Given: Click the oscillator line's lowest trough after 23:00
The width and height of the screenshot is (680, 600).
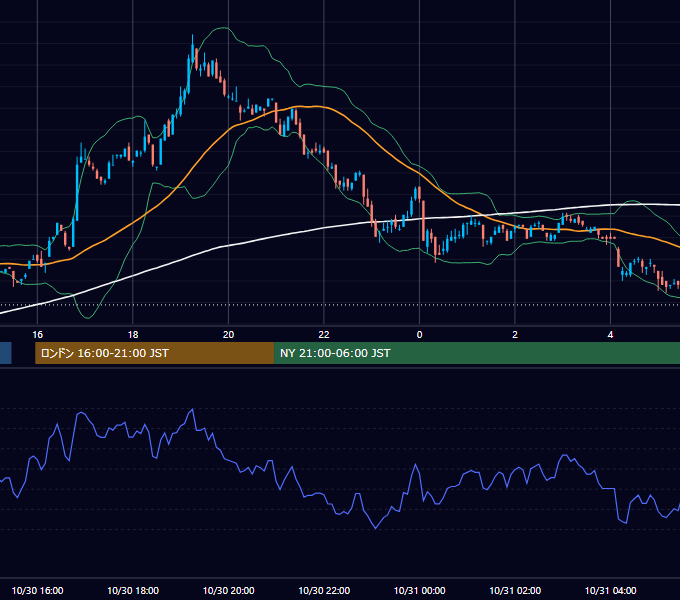Looking at the screenshot, I should [x=376, y=528].
